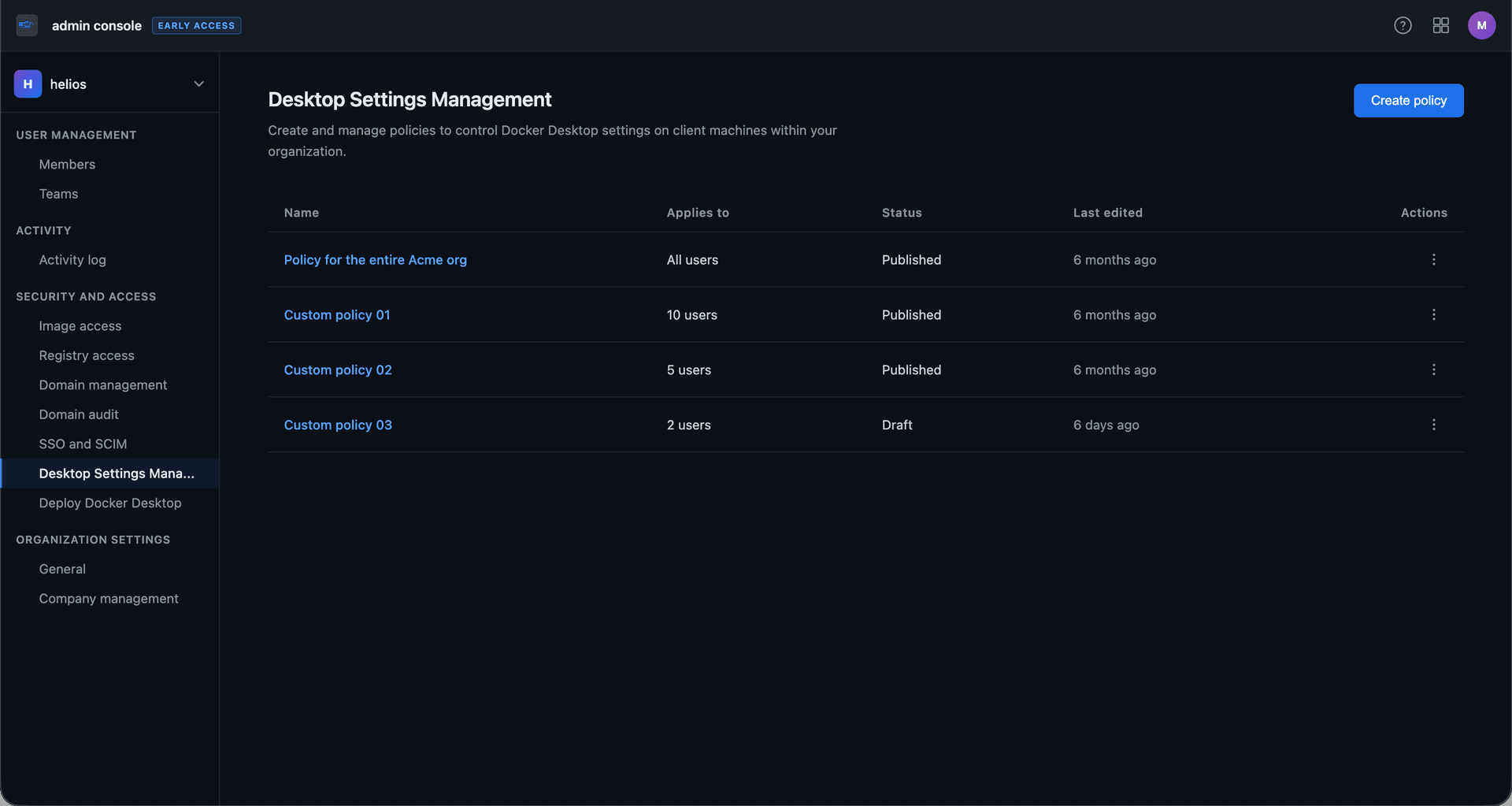Expand the helios organization dropdown chevron
Image resolution: width=1512 pixels, height=806 pixels.
198,84
